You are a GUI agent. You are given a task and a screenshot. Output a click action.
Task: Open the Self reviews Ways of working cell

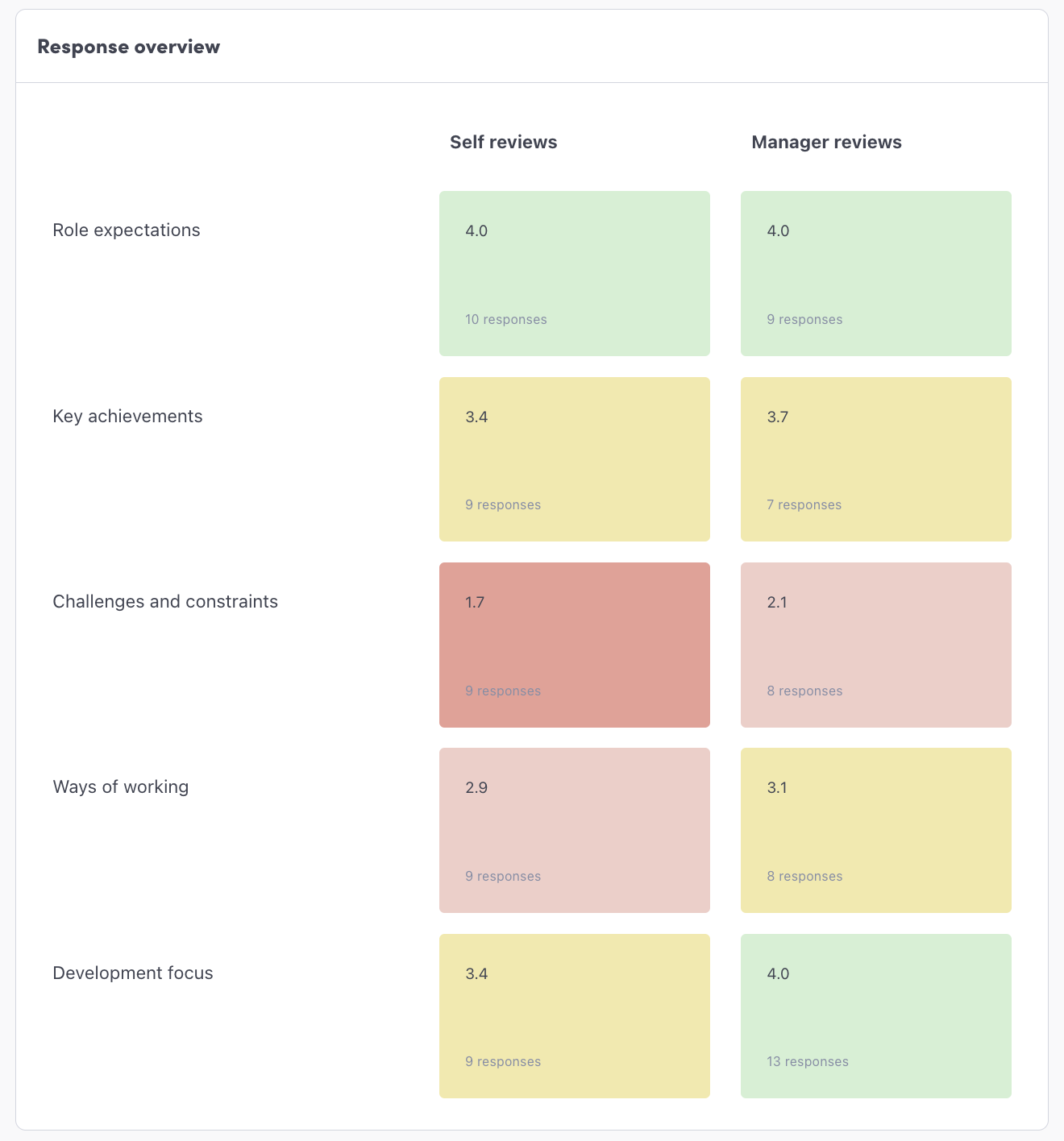tap(574, 830)
